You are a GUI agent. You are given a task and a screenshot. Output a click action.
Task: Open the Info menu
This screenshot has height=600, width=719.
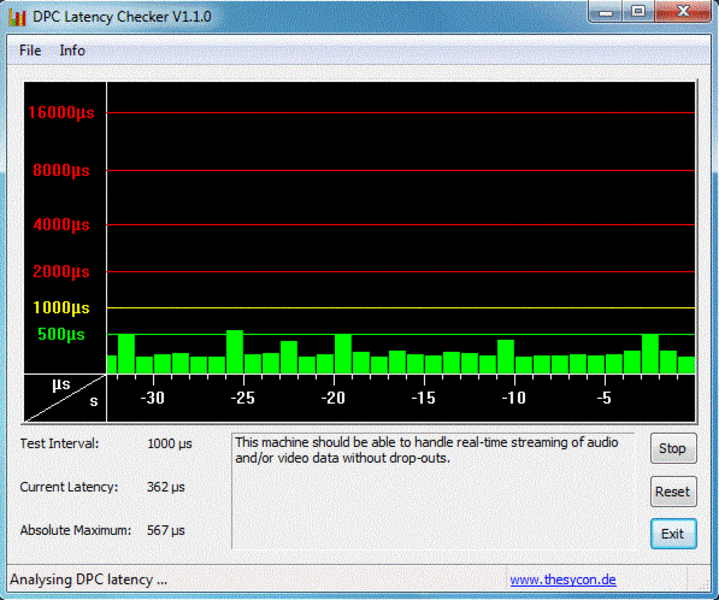coord(72,50)
